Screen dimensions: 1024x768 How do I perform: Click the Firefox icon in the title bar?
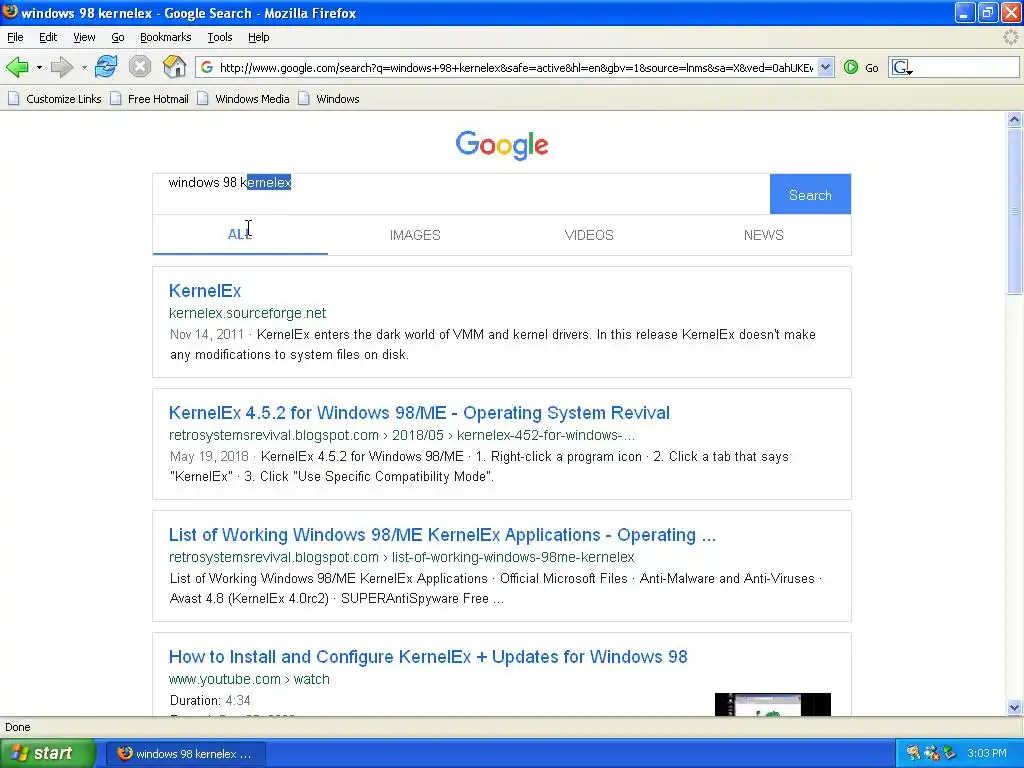click(x=9, y=12)
